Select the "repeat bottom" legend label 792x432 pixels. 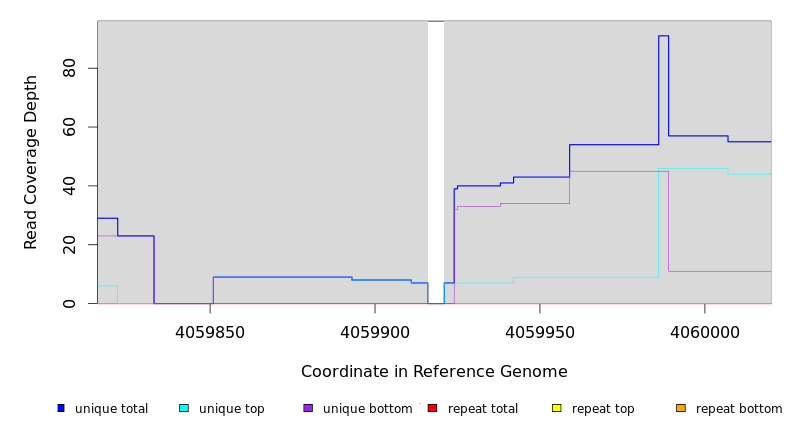coord(739,409)
